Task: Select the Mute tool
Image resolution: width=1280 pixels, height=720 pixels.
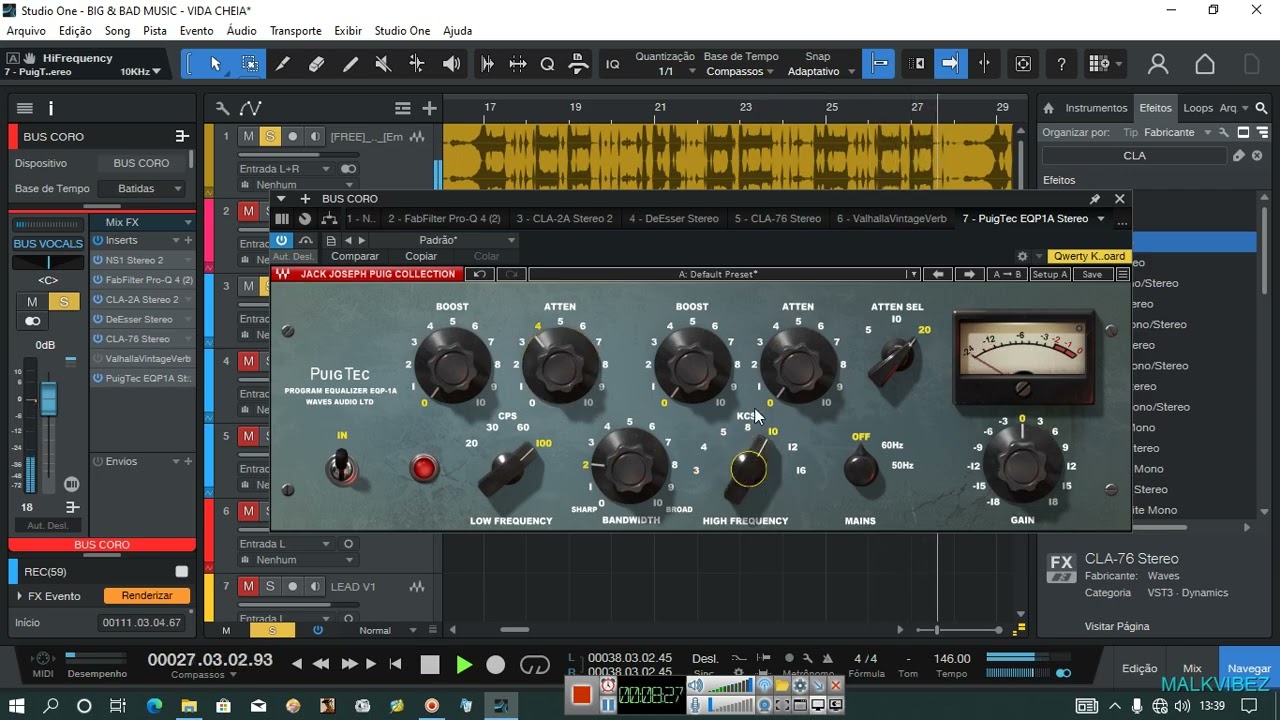Action: [x=383, y=64]
